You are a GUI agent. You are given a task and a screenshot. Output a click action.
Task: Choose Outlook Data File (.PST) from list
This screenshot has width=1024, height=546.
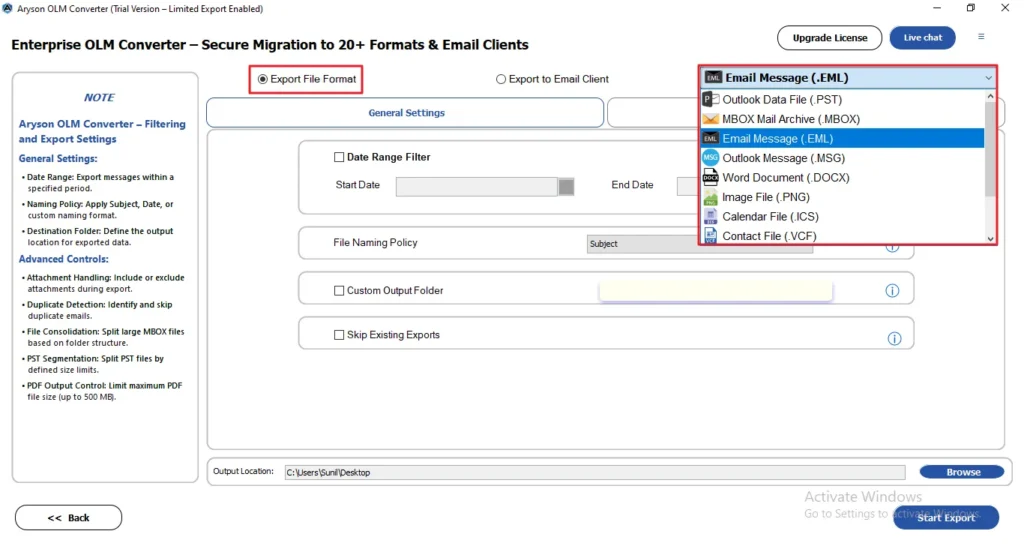click(842, 99)
